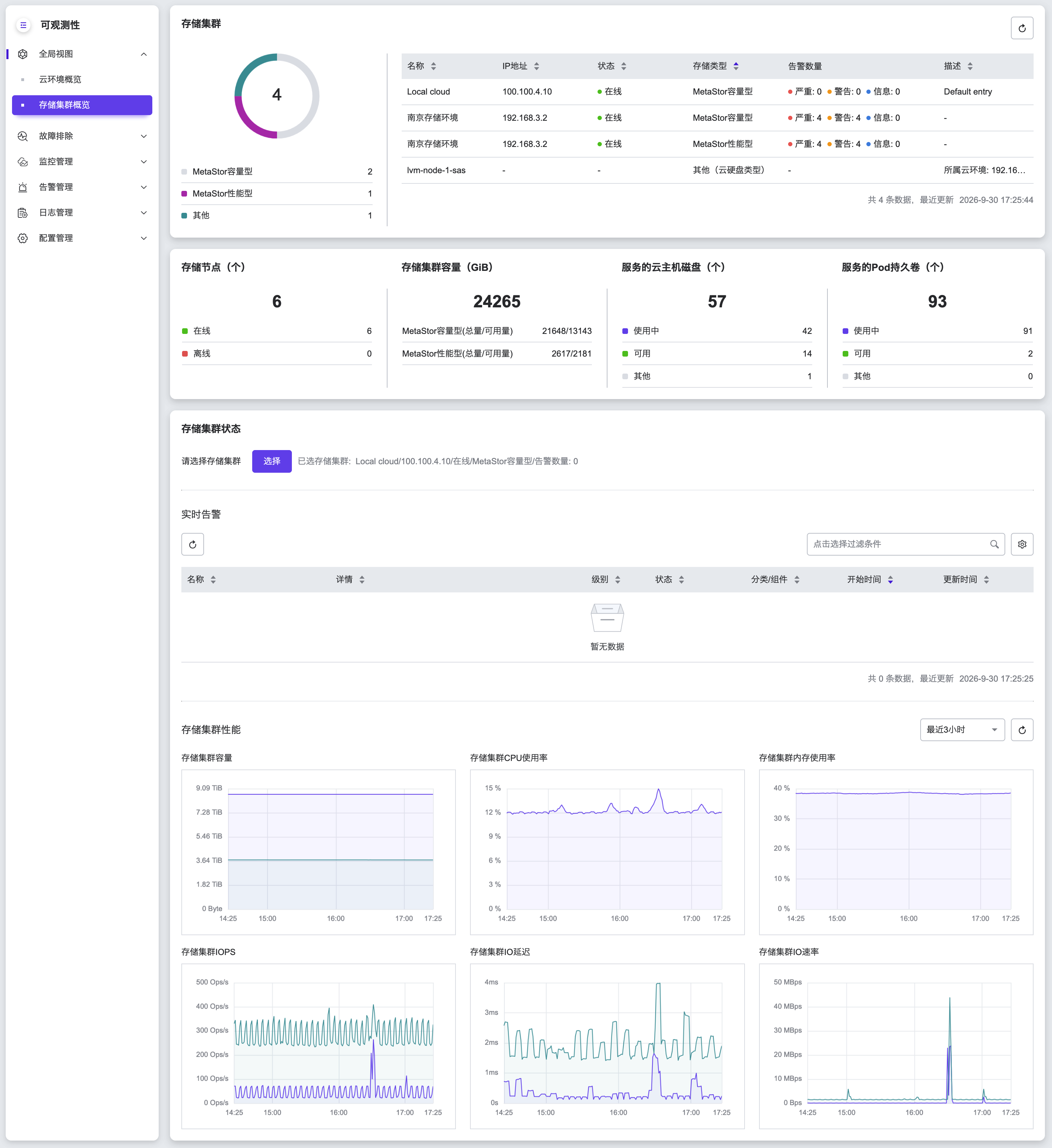Sort alerts by 开始时间

click(890, 580)
